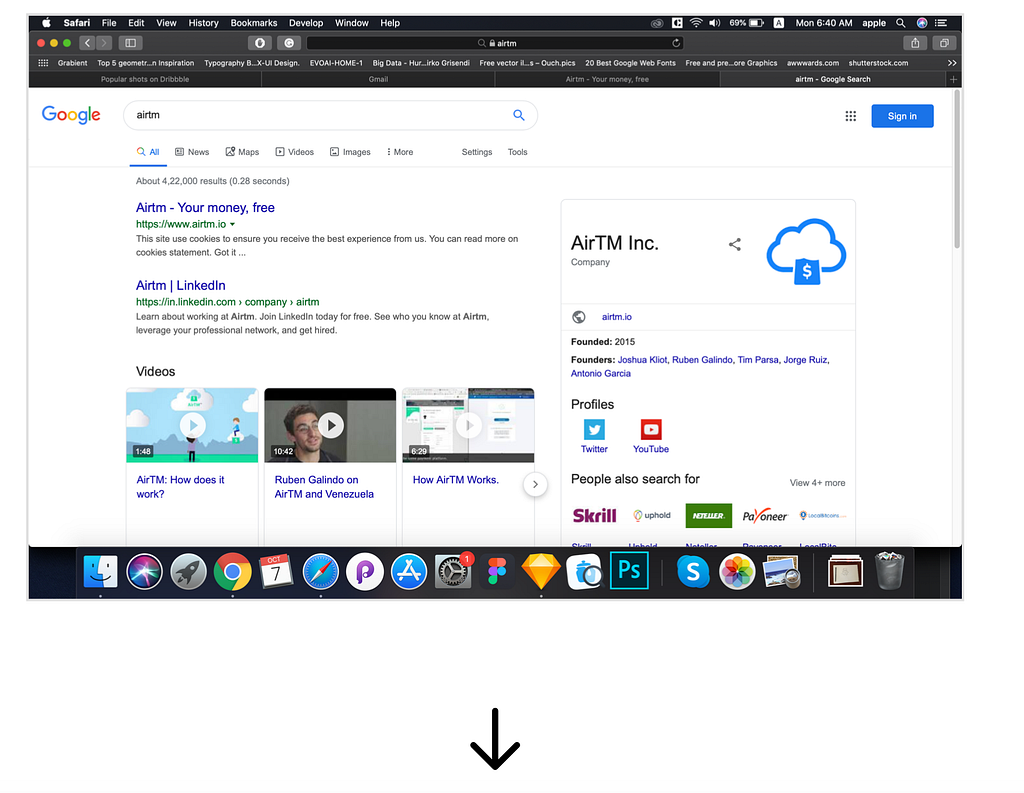The height and width of the screenshot is (793, 1024).
Task: Show all tabs overview icon
Action: click(x=944, y=43)
